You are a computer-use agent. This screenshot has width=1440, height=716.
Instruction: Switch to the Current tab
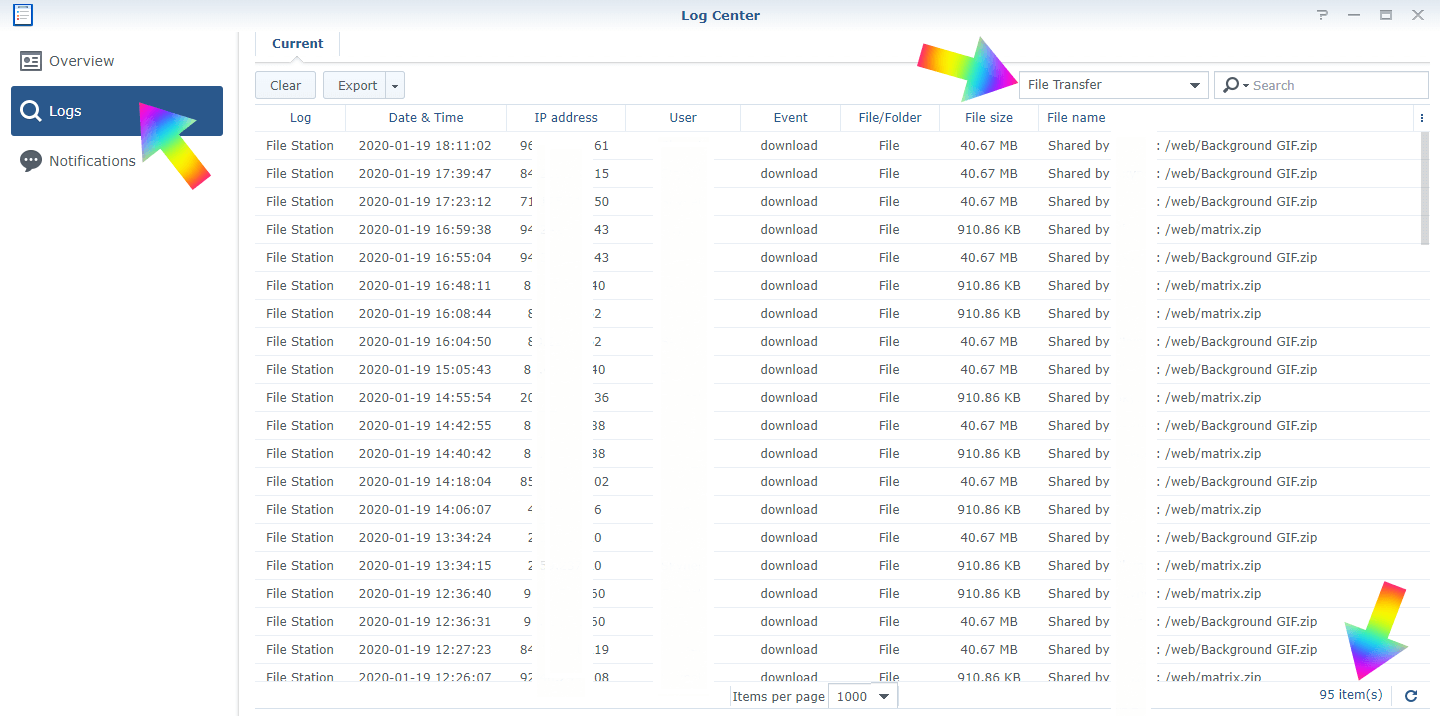[297, 44]
